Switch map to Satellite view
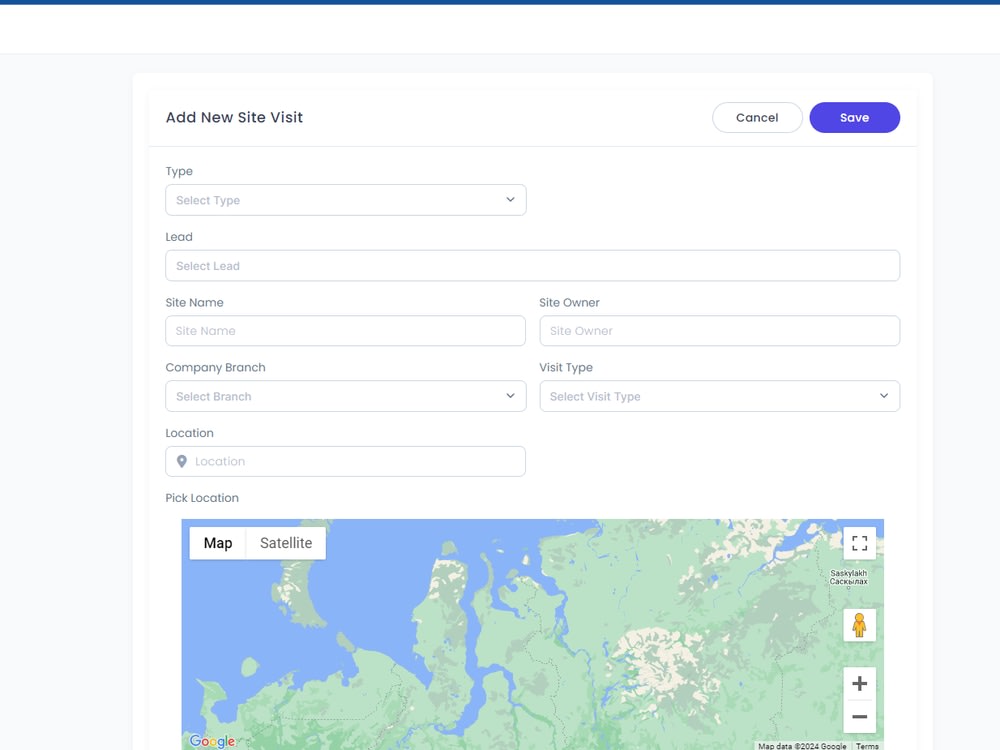The width and height of the screenshot is (1000, 750). [286, 543]
